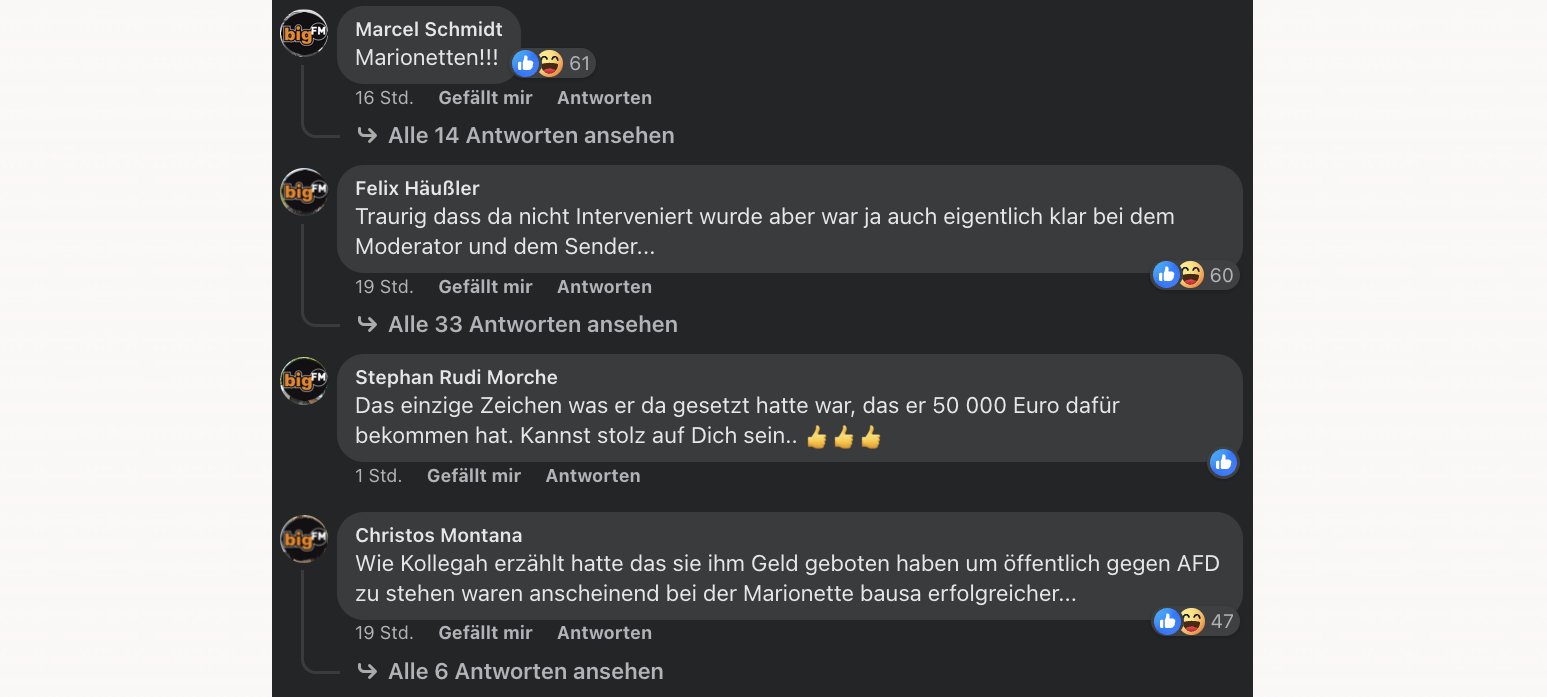The width and height of the screenshot is (1547, 697).
Task: Click the laughing emoji reaction under Felix's comment
Action: (1191, 274)
